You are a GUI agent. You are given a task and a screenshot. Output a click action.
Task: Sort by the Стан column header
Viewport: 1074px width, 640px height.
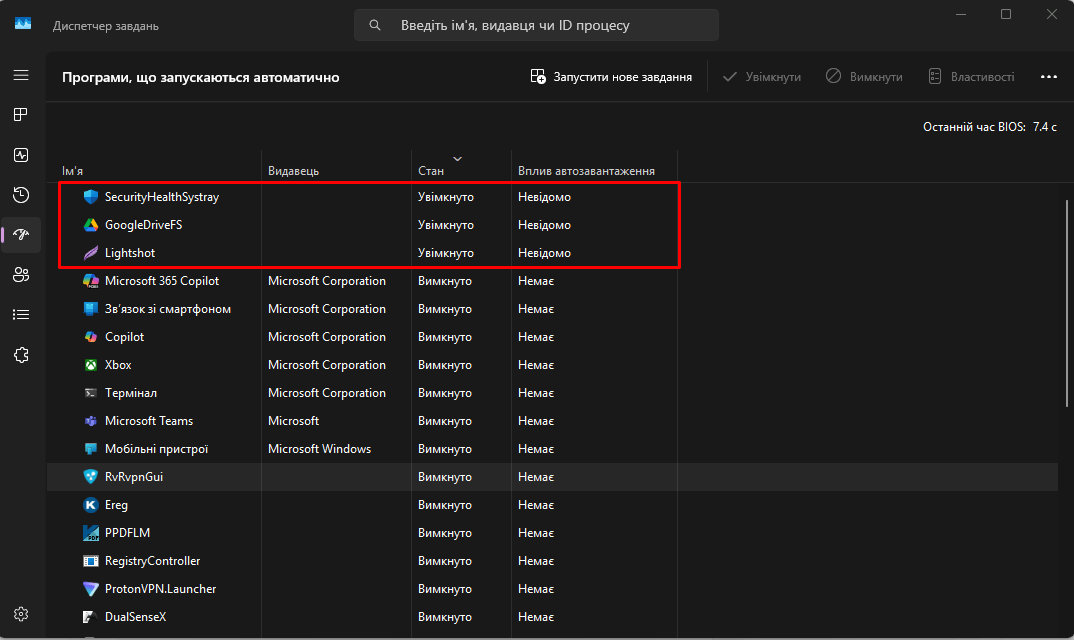(431, 171)
